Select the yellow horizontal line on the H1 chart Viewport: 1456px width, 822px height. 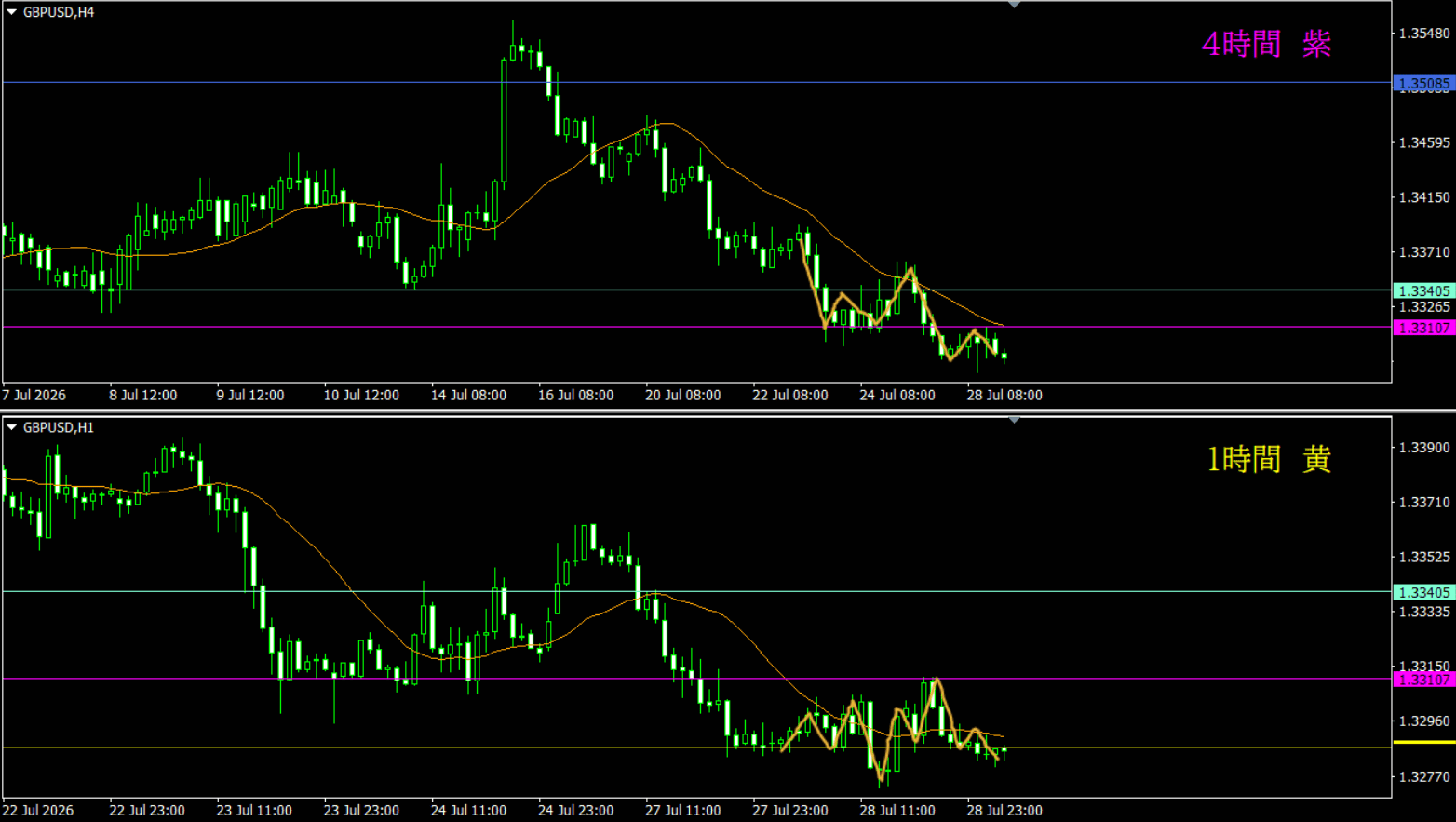click(696, 748)
